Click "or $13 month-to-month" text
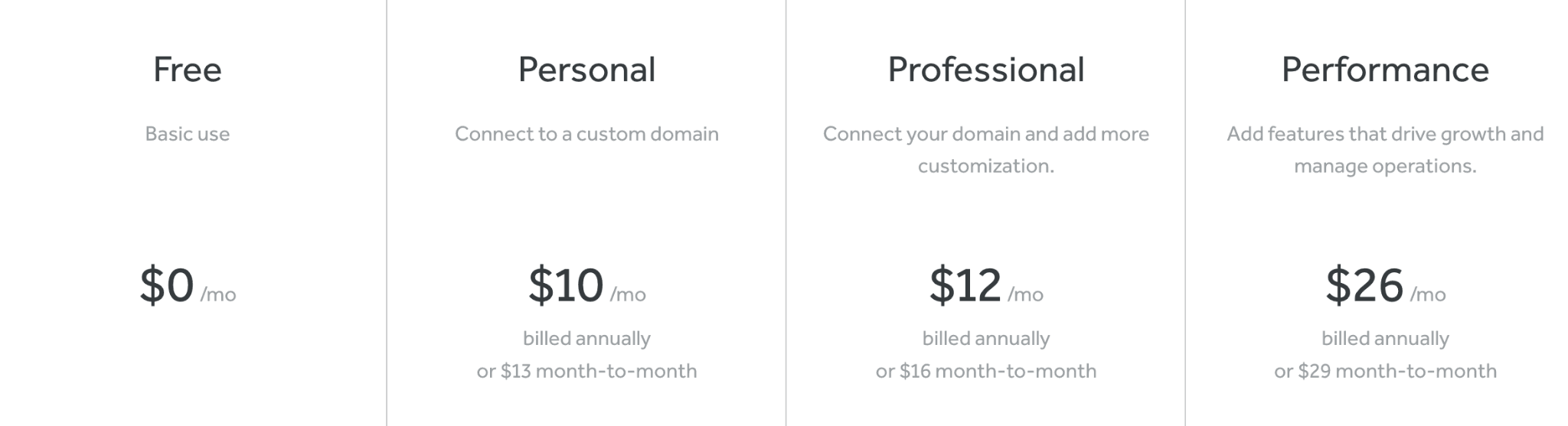Image resolution: width=1568 pixels, height=426 pixels. click(586, 371)
